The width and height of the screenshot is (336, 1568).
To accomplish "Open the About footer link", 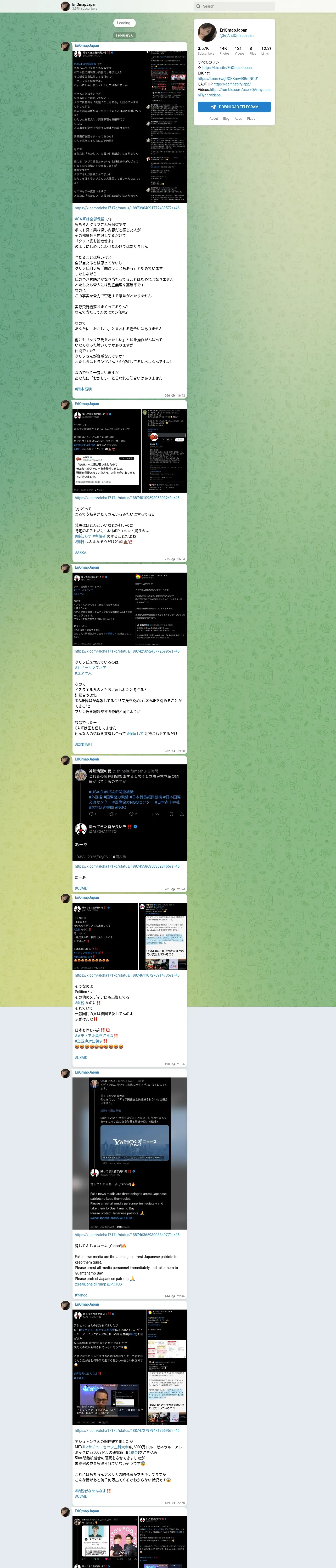I will coord(214,119).
